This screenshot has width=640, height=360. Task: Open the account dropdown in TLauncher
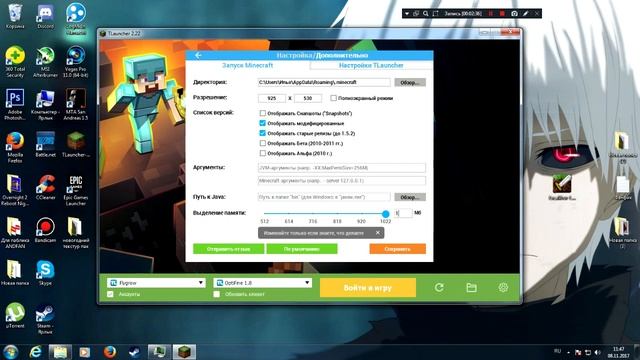click(x=156, y=282)
